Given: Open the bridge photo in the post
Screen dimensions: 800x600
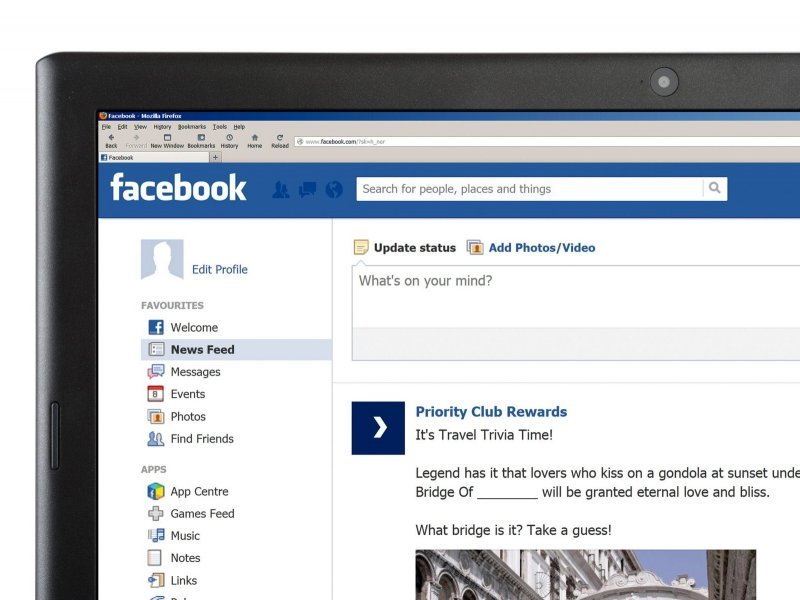Looking at the screenshot, I should coord(586,575).
